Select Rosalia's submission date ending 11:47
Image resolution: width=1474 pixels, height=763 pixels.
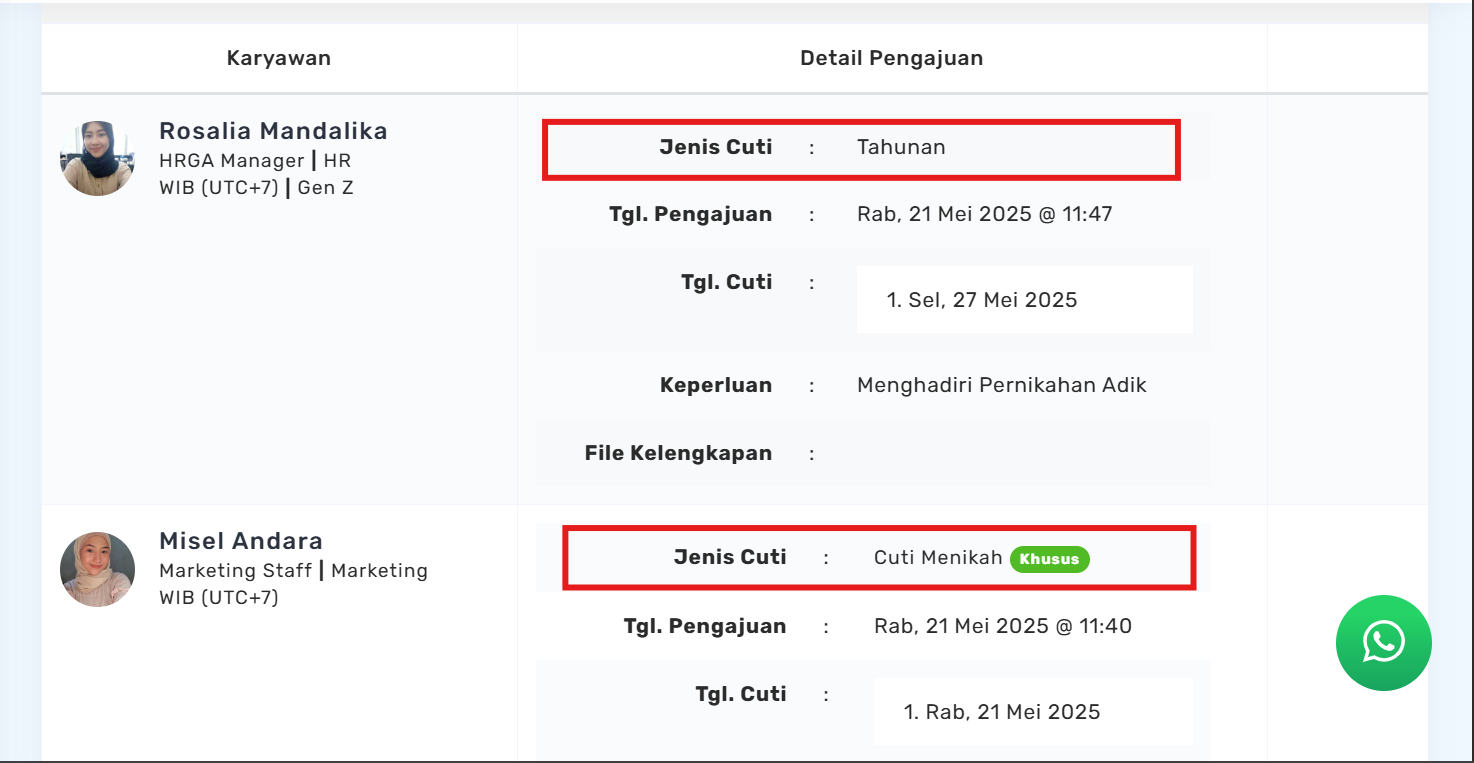[x=984, y=214]
